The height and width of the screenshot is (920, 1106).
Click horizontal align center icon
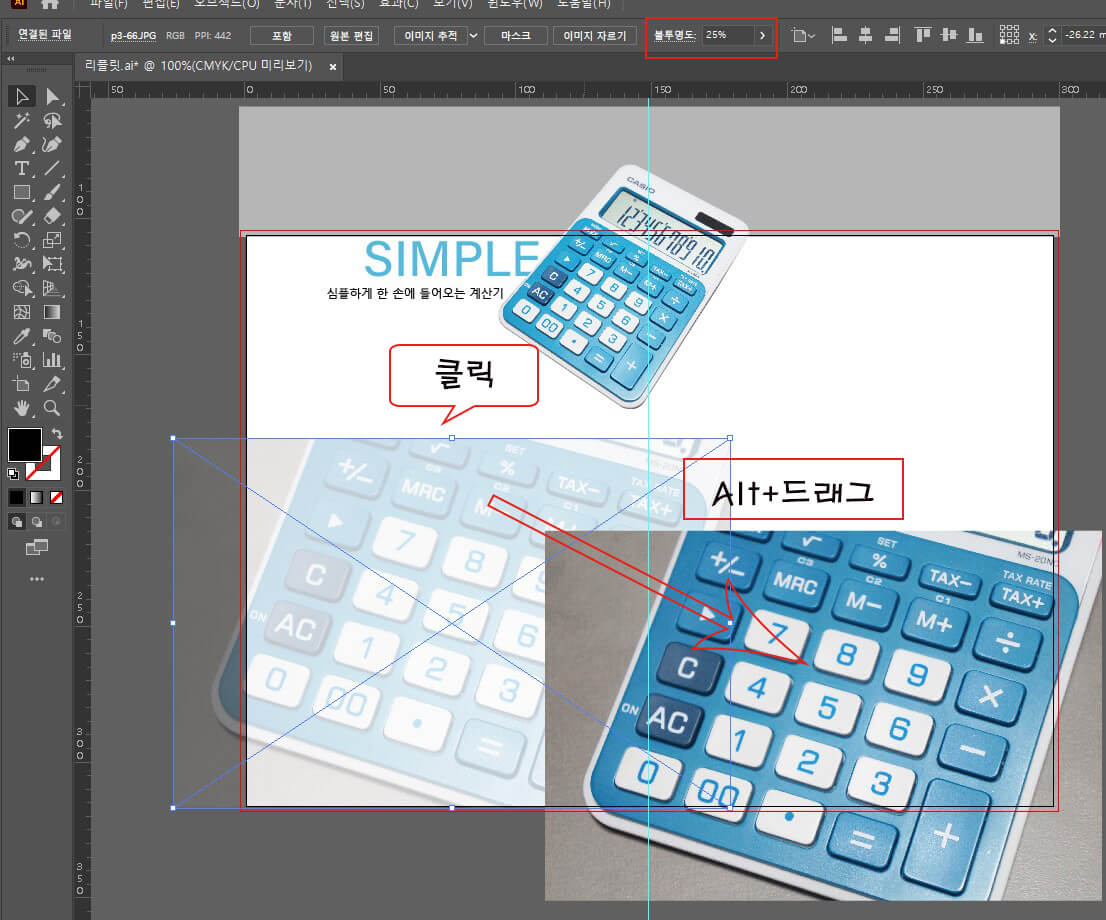click(865, 35)
